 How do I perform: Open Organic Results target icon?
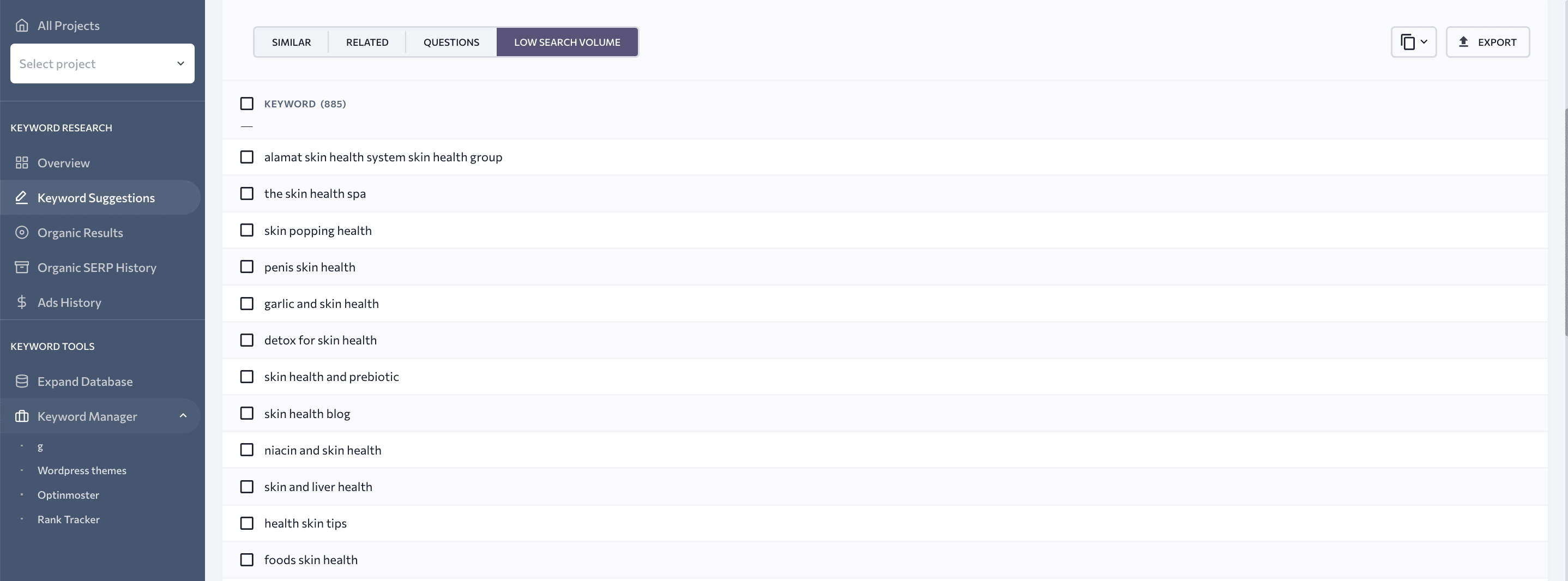click(22, 232)
